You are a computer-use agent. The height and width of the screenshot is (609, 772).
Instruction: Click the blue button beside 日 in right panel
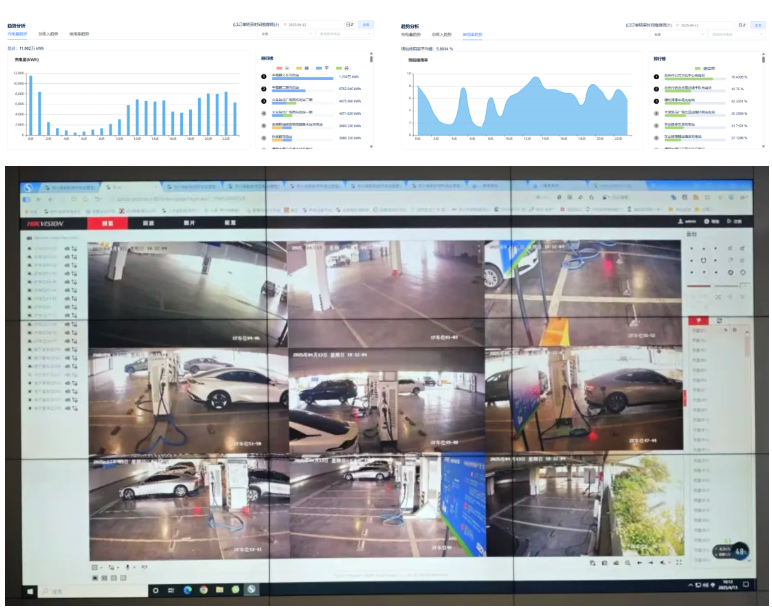[x=758, y=25]
